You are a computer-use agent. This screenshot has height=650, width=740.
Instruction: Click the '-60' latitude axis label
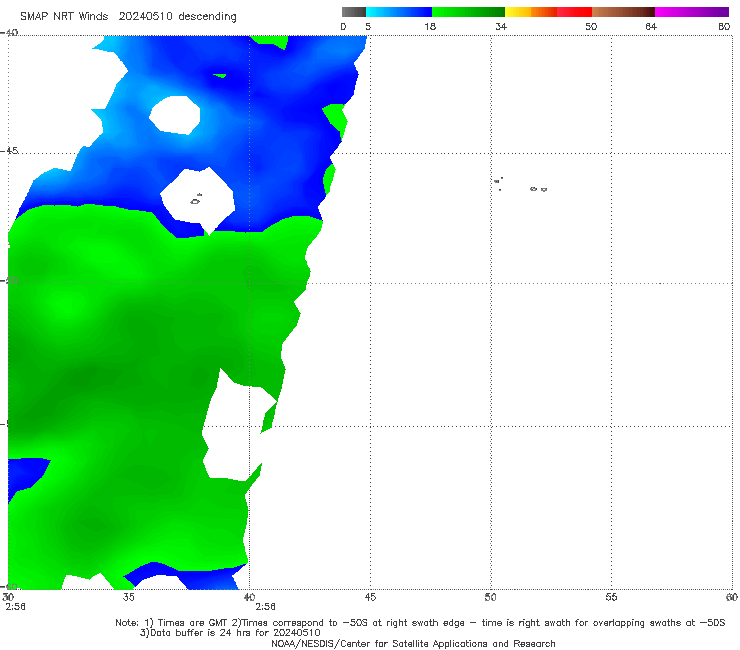point(9,587)
